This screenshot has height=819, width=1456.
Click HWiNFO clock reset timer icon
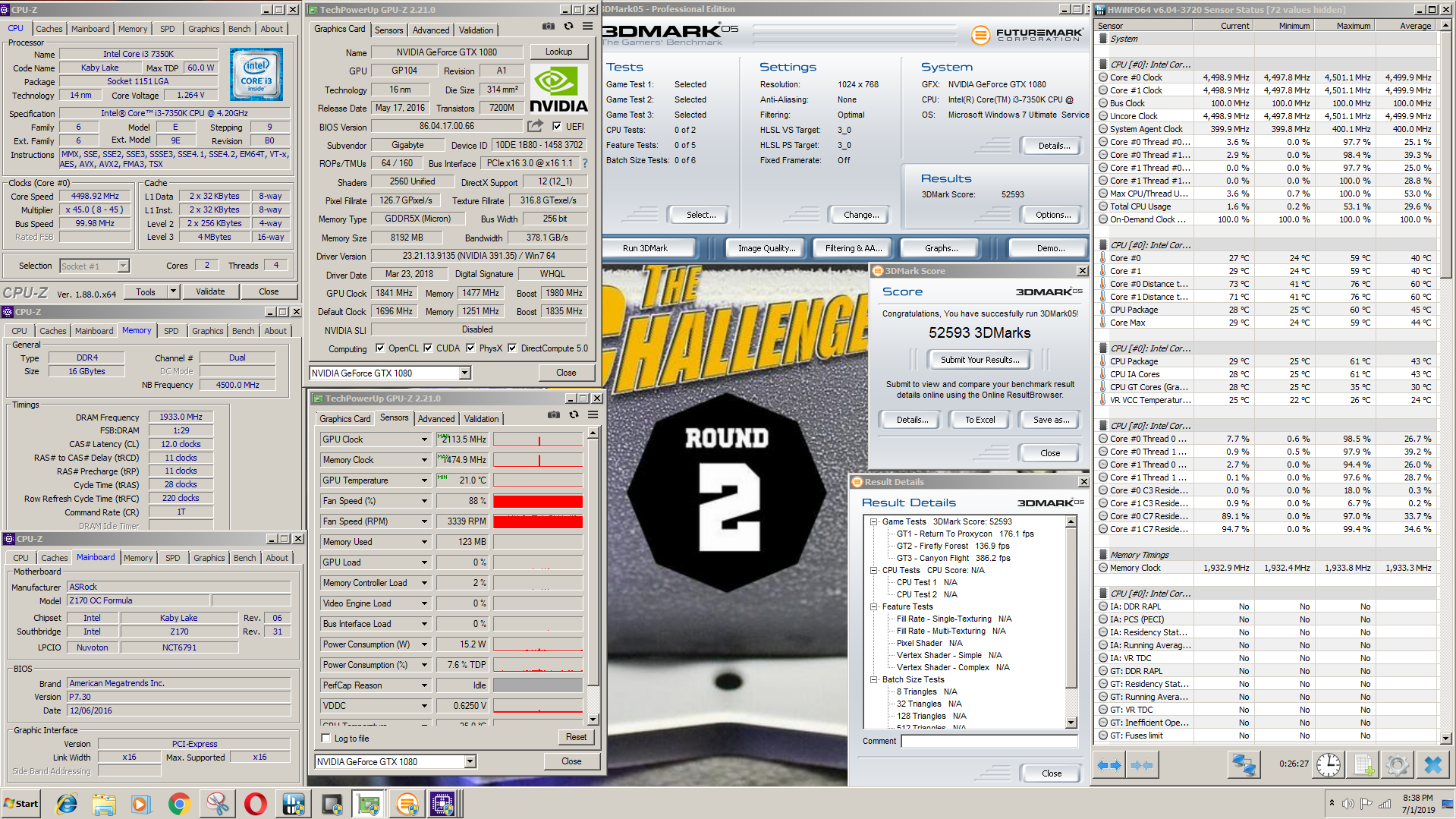[1328, 765]
